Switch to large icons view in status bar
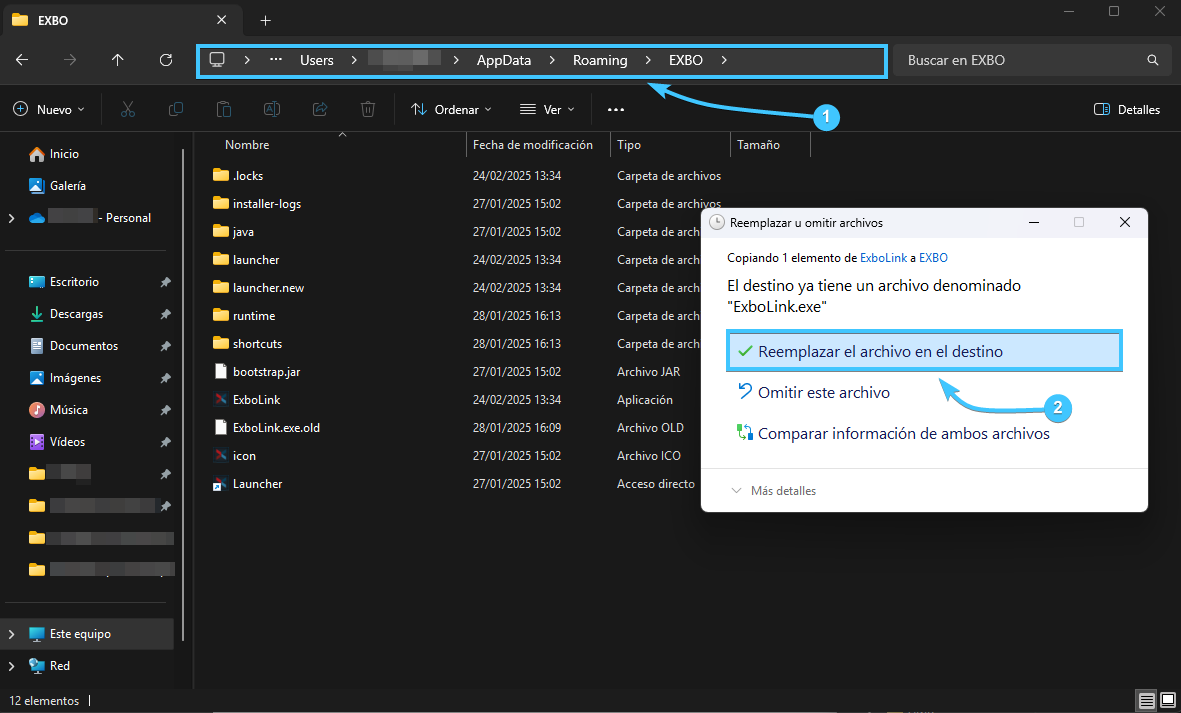1181x713 pixels. tap(1167, 701)
